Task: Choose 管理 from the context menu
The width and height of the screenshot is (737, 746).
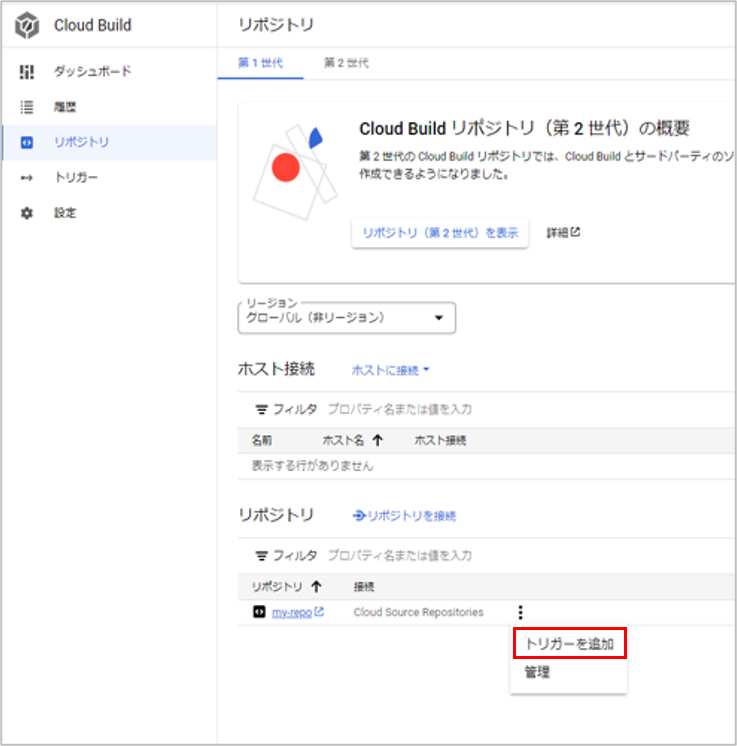Action: (537, 673)
